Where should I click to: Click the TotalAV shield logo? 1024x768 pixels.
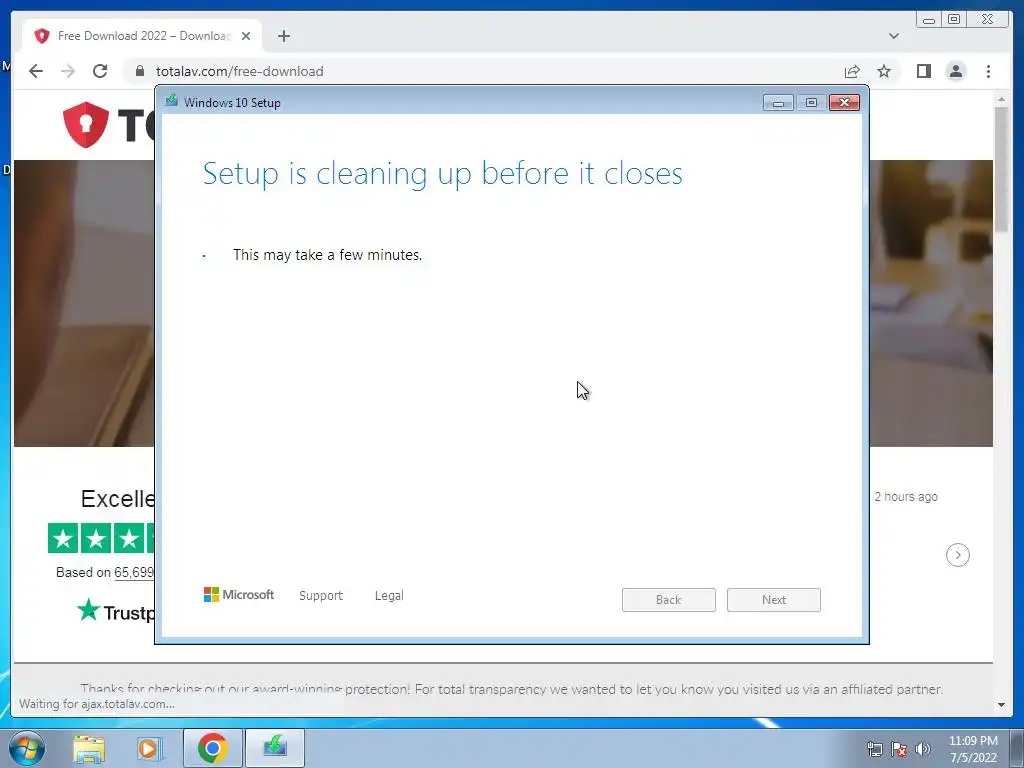click(x=86, y=124)
